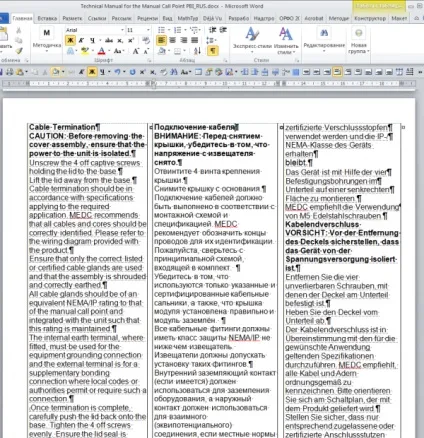This screenshot has width=424, height=438.
Task: Open the Font group dialog launcher
Action: click(x=149, y=60)
